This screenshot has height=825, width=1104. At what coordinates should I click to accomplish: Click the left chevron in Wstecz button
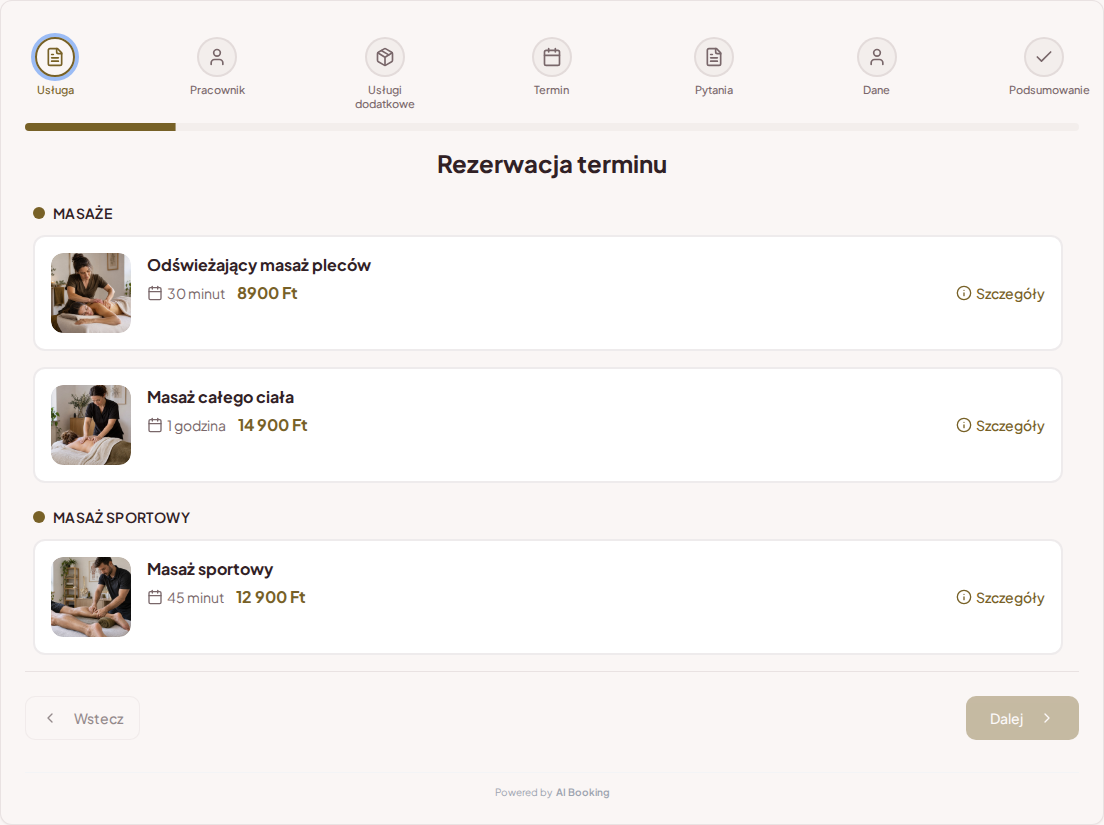(50, 718)
